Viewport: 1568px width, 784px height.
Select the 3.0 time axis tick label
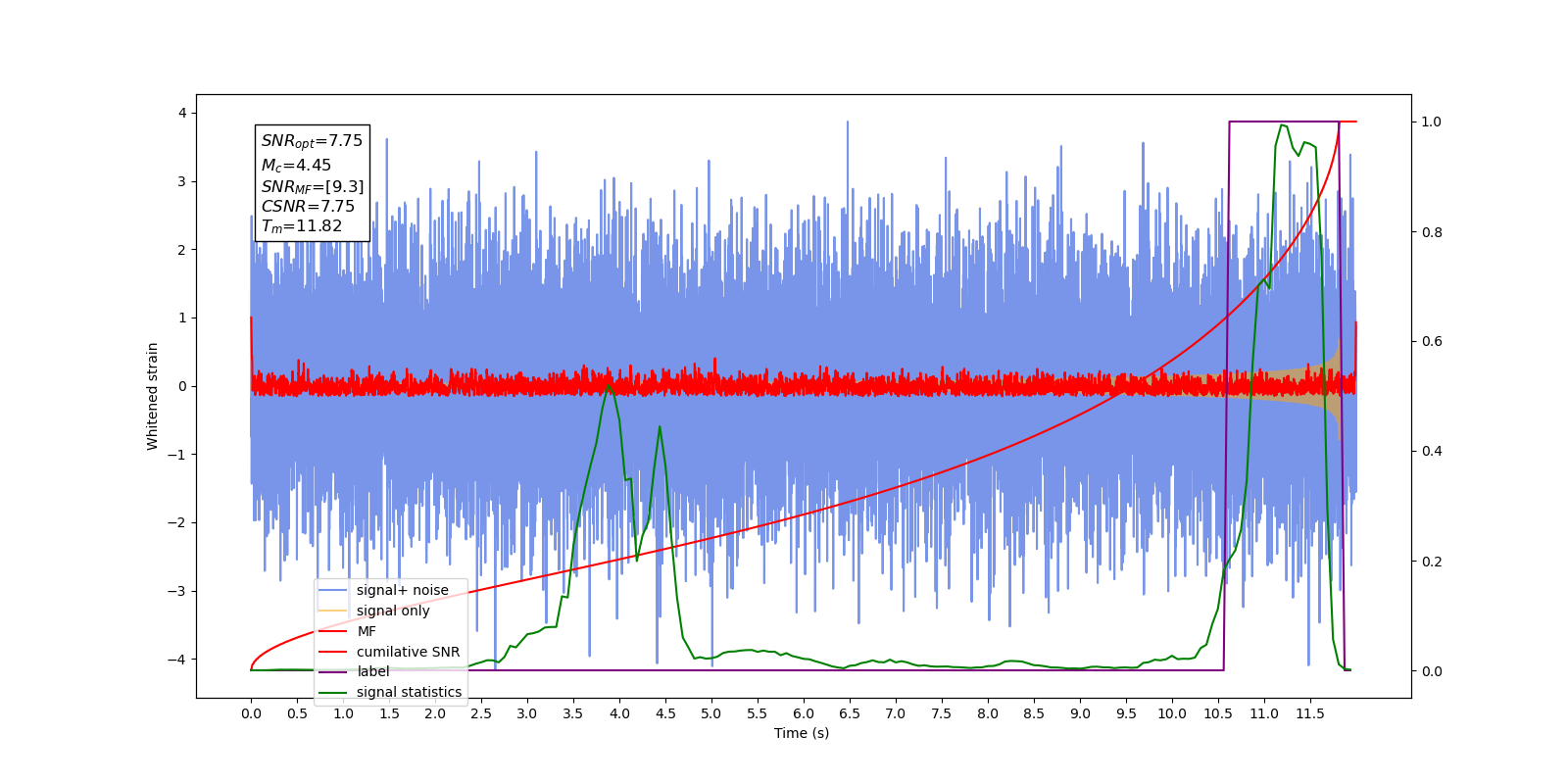pyautogui.click(x=527, y=713)
